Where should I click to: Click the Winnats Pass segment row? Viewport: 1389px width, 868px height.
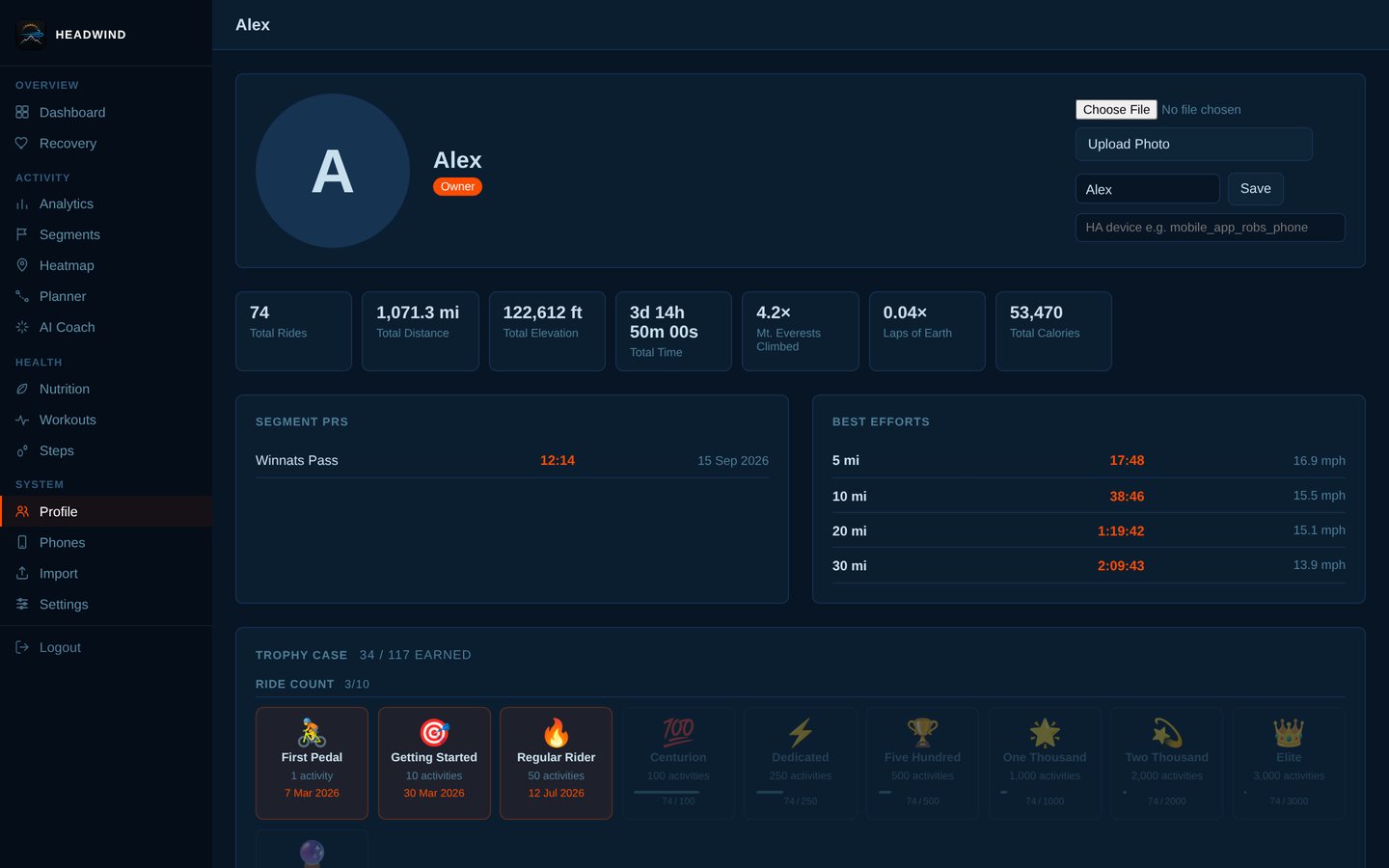[512, 460]
